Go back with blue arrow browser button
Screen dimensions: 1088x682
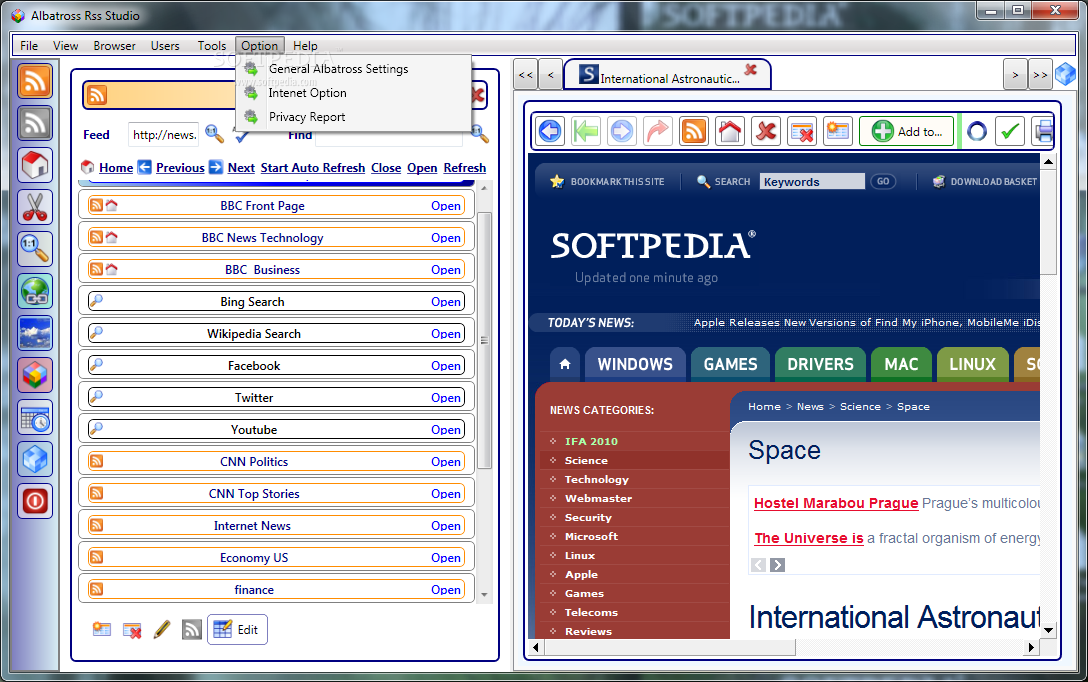[x=550, y=131]
